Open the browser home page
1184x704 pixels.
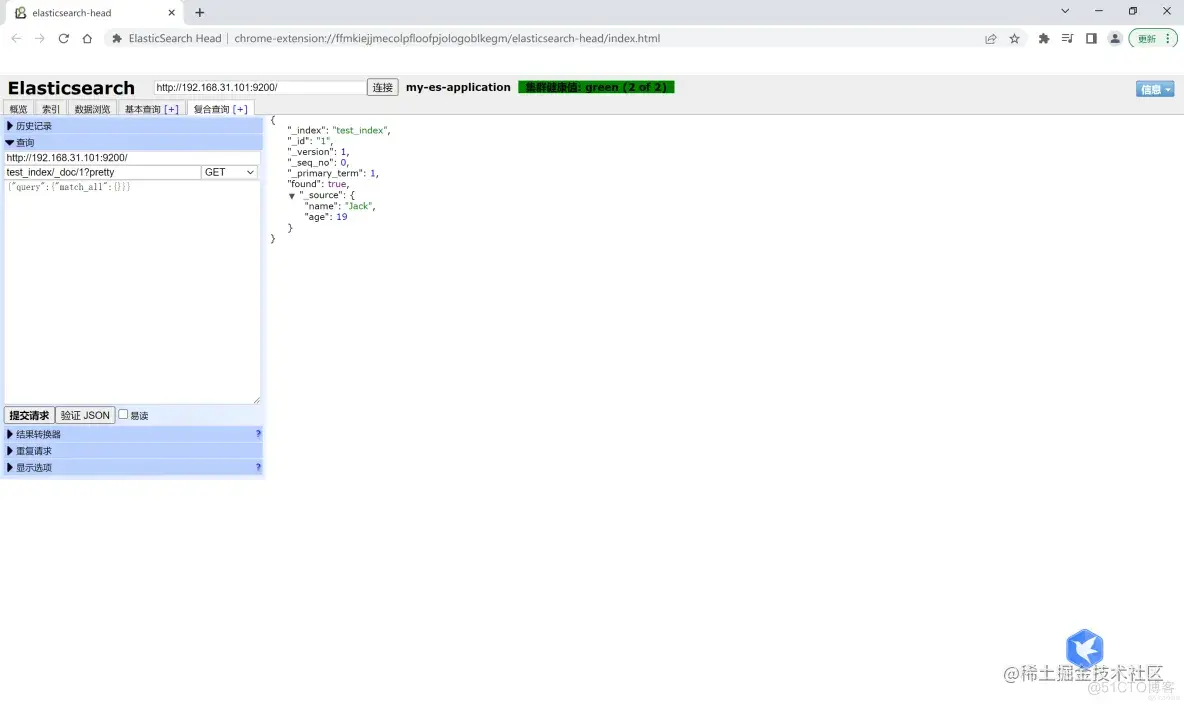coord(87,39)
